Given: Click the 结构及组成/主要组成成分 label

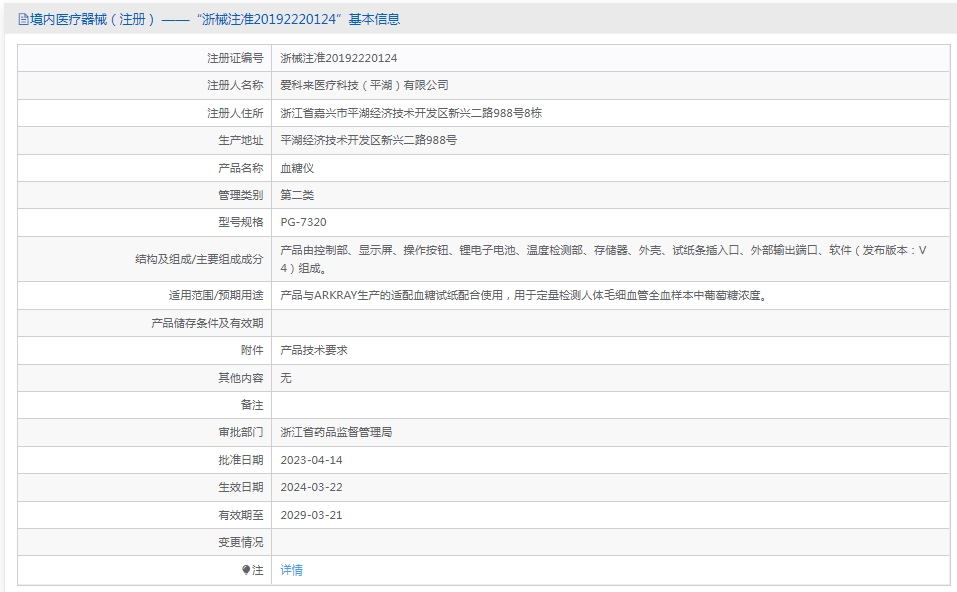Looking at the screenshot, I should coord(199,259).
